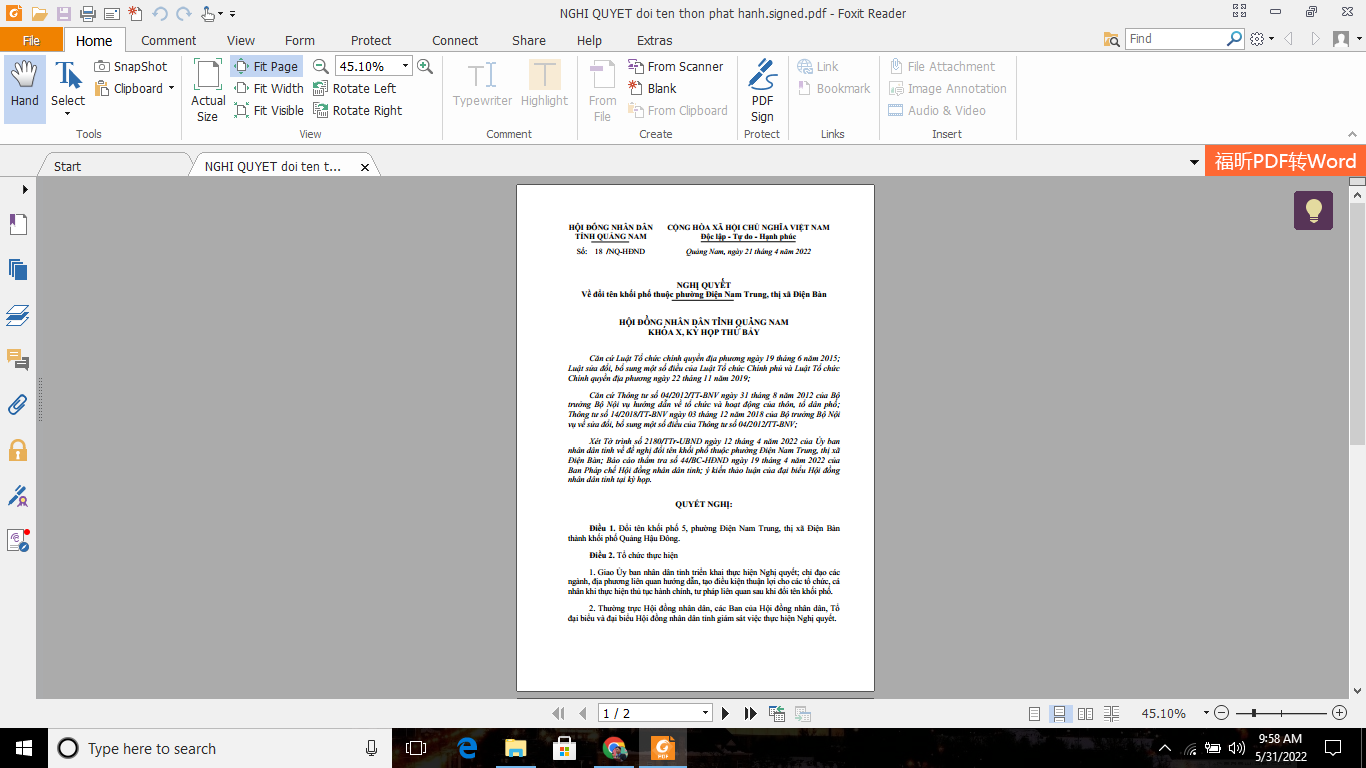Enable Single Page display mode
The width and height of the screenshot is (1366, 768).
(1035, 713)
